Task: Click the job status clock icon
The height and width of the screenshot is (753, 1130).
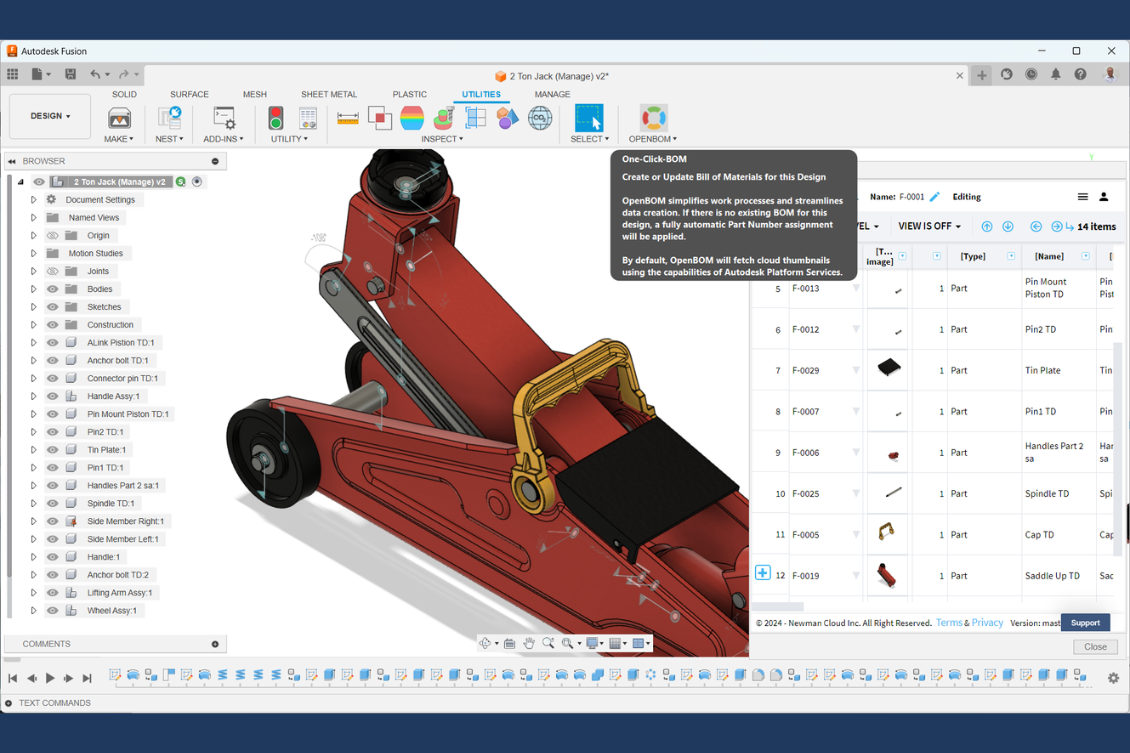Action: click(x=1031, y=74)
